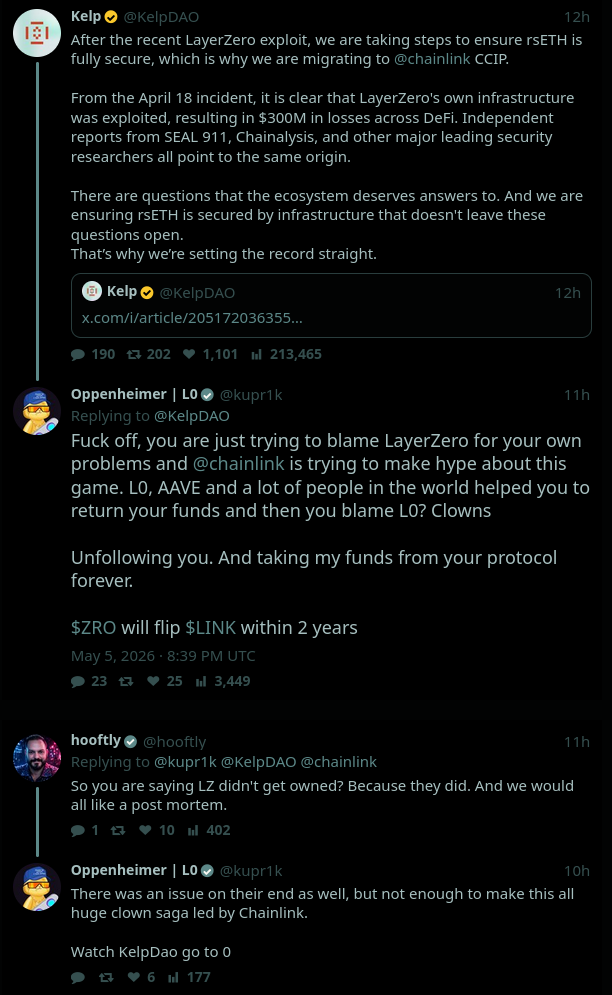Like Oppenheimer's reply with 25 likes
Viewport: 612px width, 995px height.
153,681
